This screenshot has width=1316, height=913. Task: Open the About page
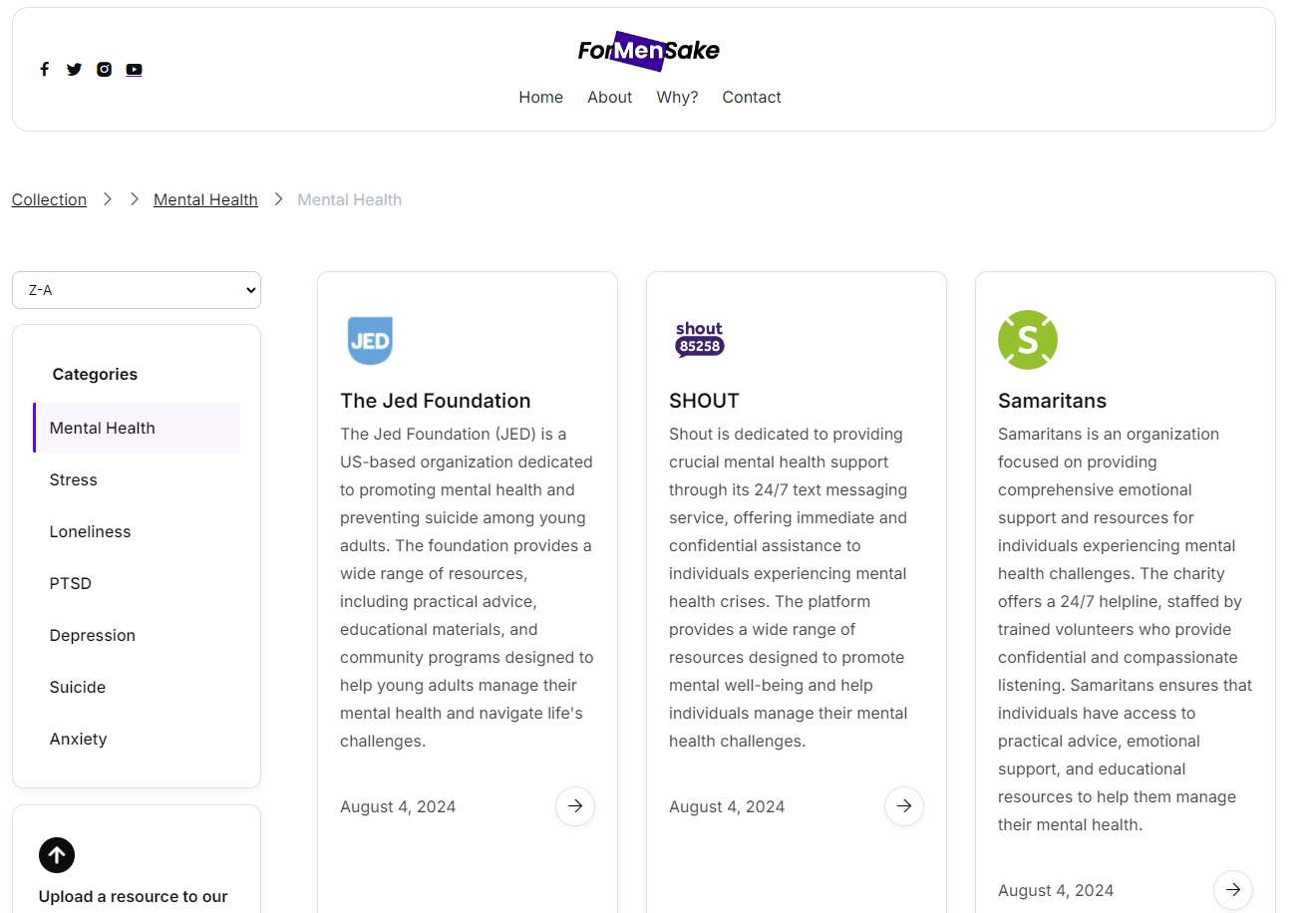point(609,97)
